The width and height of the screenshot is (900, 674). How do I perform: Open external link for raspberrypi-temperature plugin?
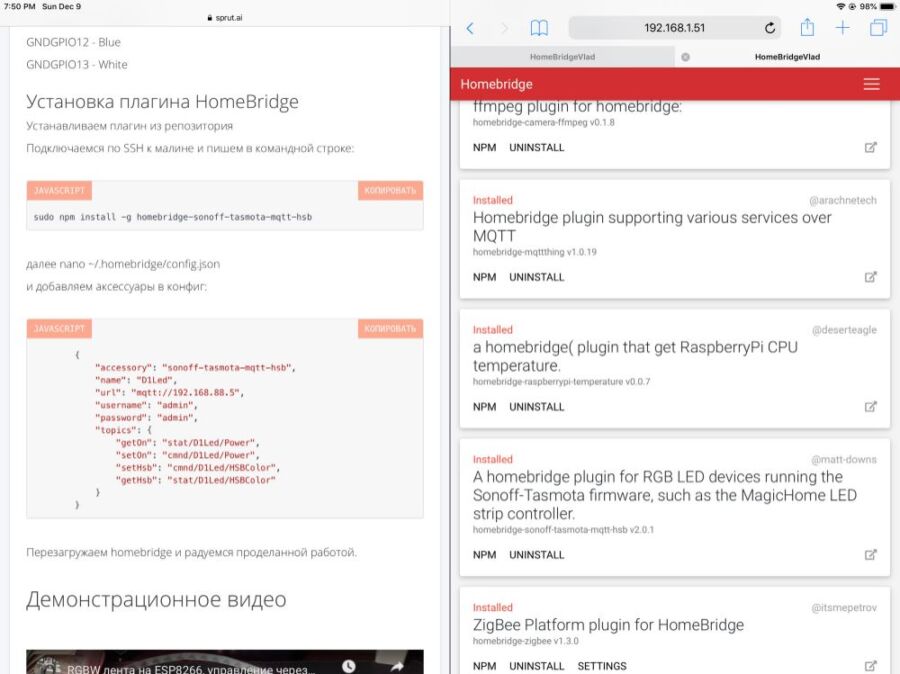[x=870, y=407]
